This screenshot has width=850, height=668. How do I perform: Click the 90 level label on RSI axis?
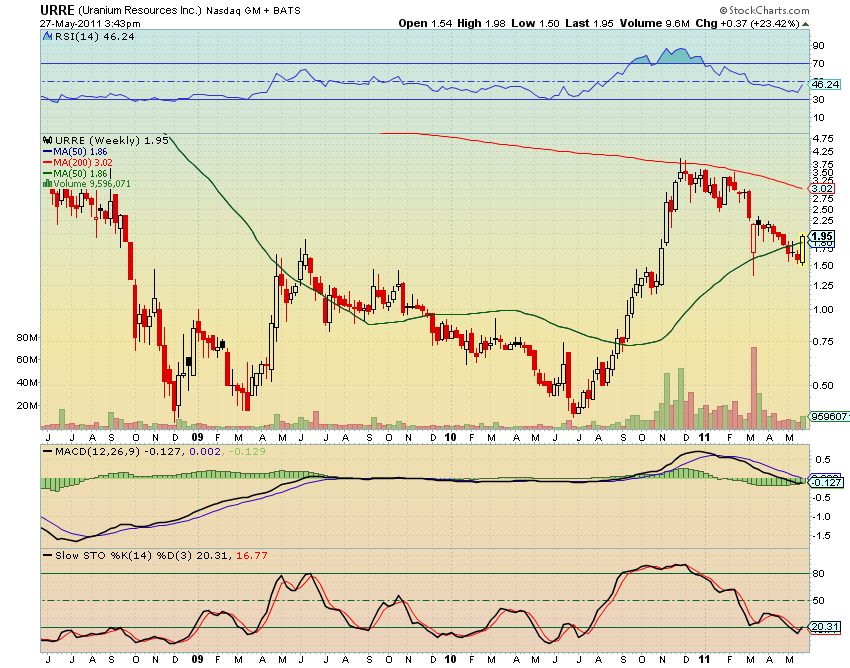(818, 46)
